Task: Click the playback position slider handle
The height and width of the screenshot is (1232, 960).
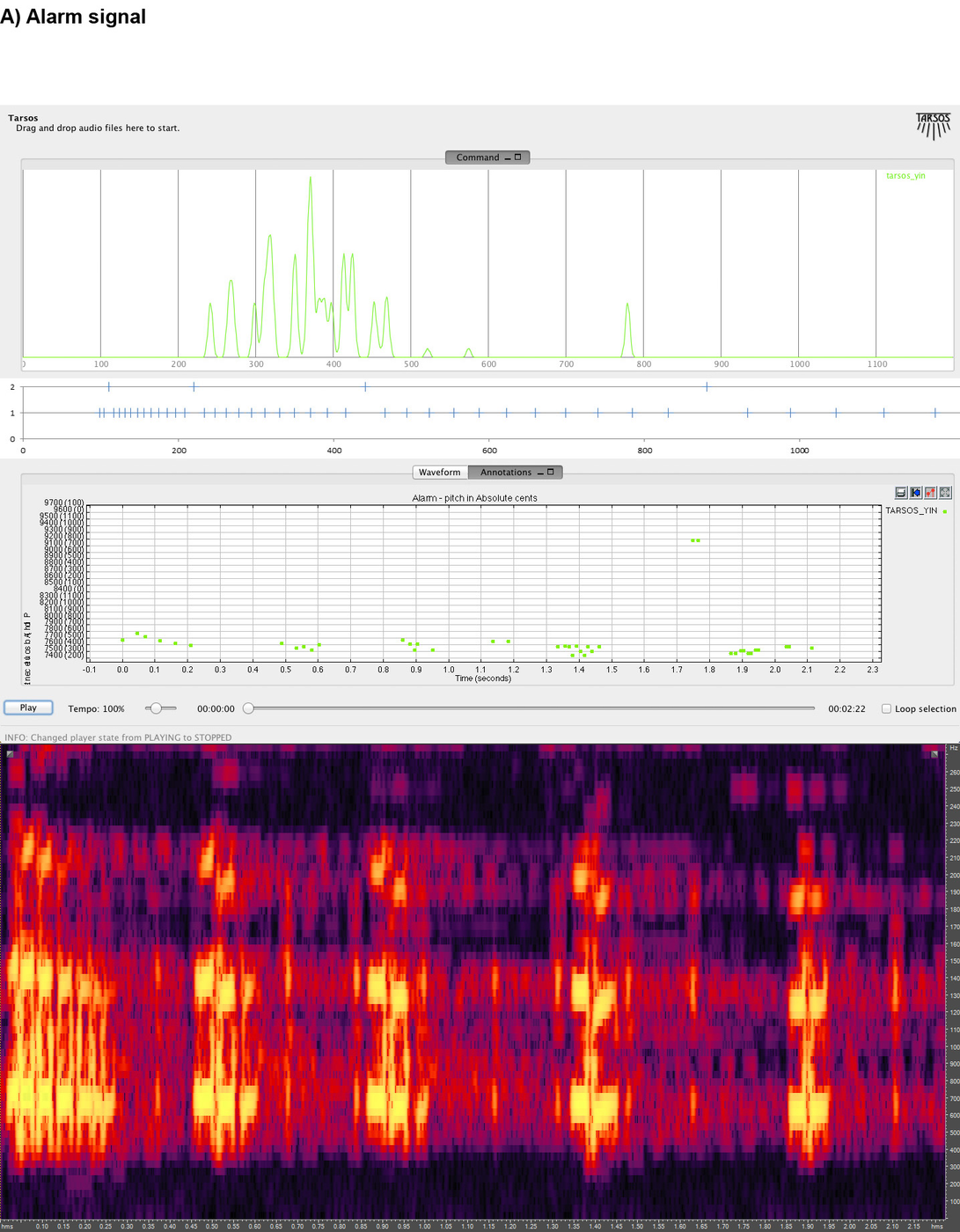Action: tap(248, 708)
